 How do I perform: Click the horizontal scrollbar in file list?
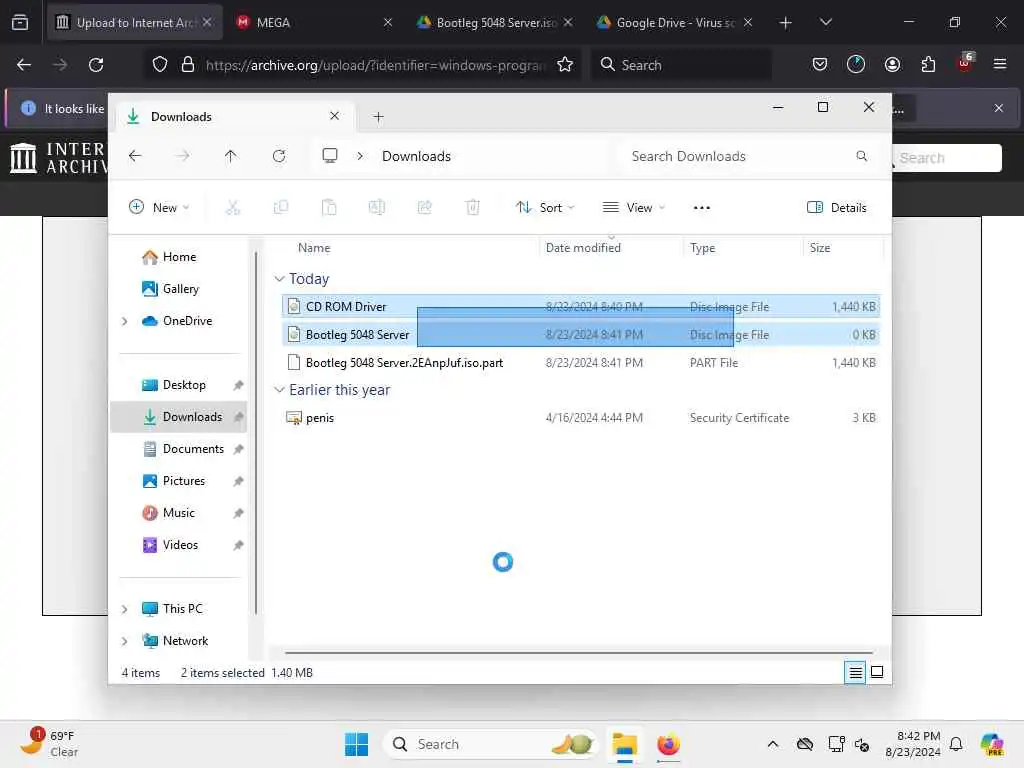579,652
